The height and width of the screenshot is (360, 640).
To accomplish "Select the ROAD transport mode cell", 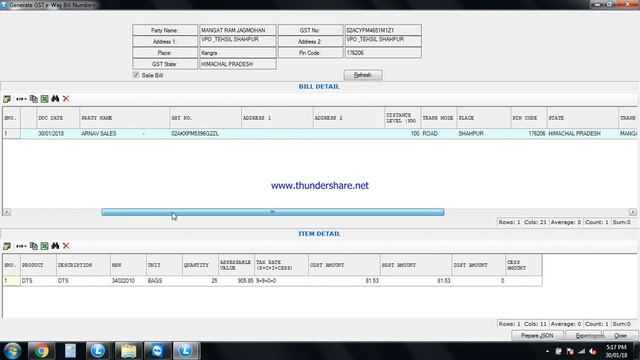I will coord(438,133).
